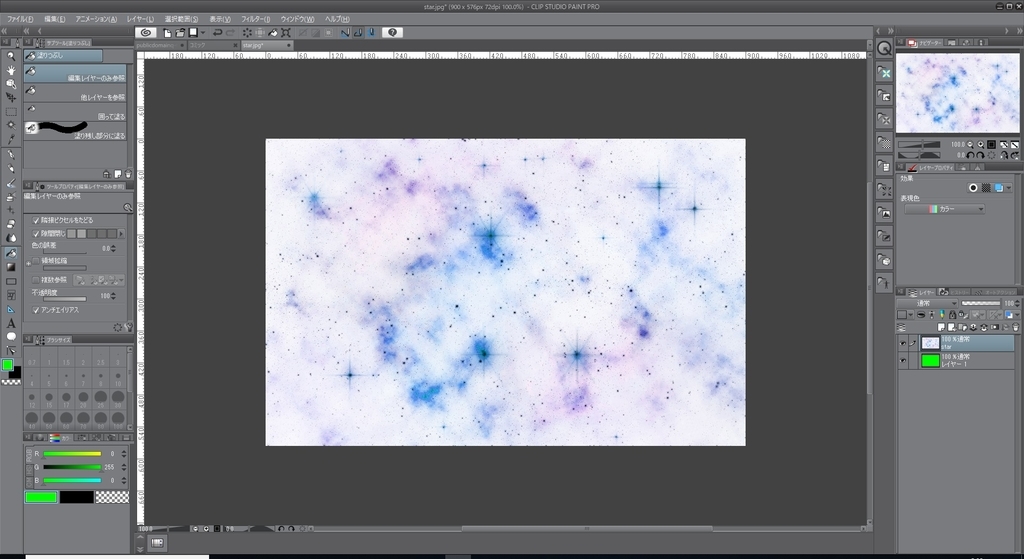
Task: Select 他レイヤーを参照 sub tool
Action: pyautogui.click(x=75, y=93)
